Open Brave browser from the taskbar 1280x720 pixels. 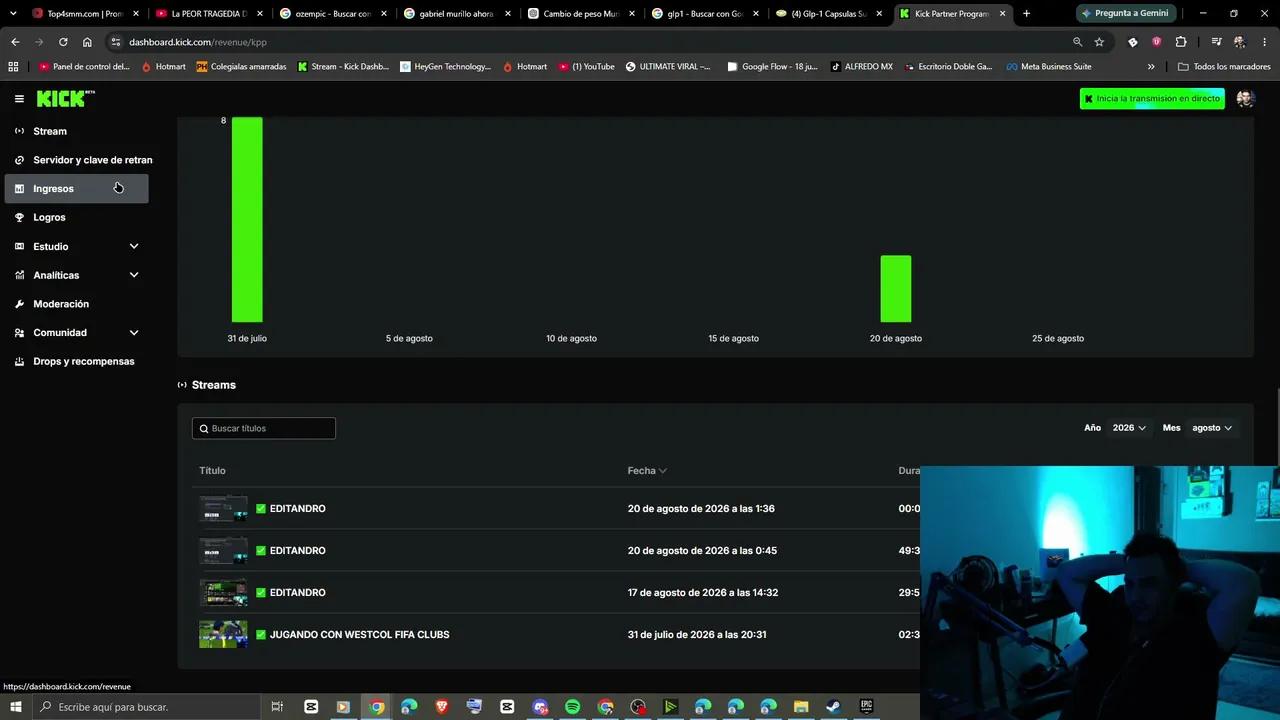pyautogui.click(x=442, y=707)
